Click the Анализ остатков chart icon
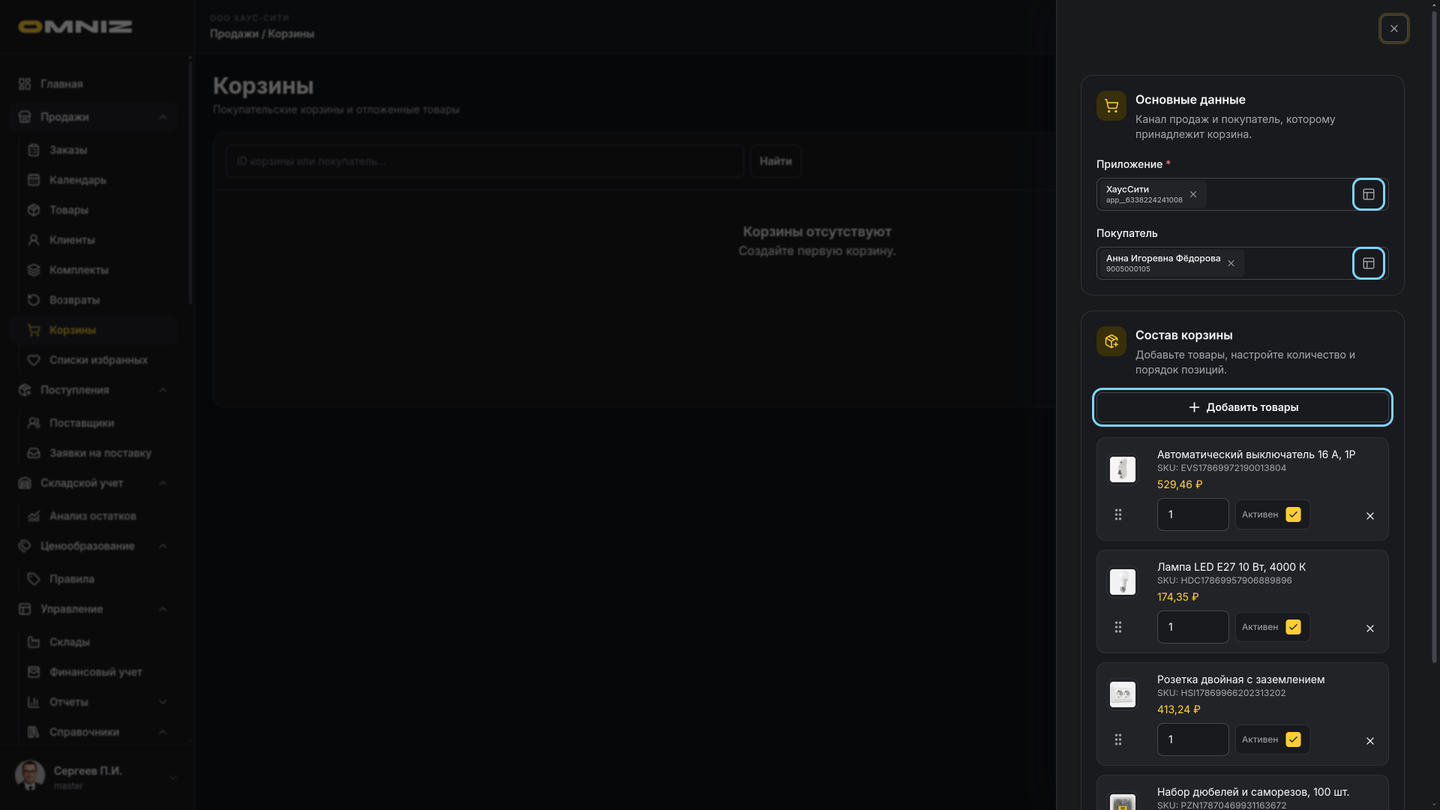The image size is (1440, 810). (33, 516)
